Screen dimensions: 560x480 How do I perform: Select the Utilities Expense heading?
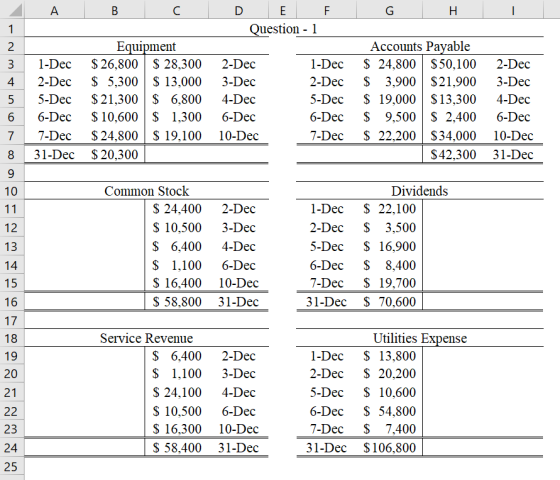tap(420, 338)
